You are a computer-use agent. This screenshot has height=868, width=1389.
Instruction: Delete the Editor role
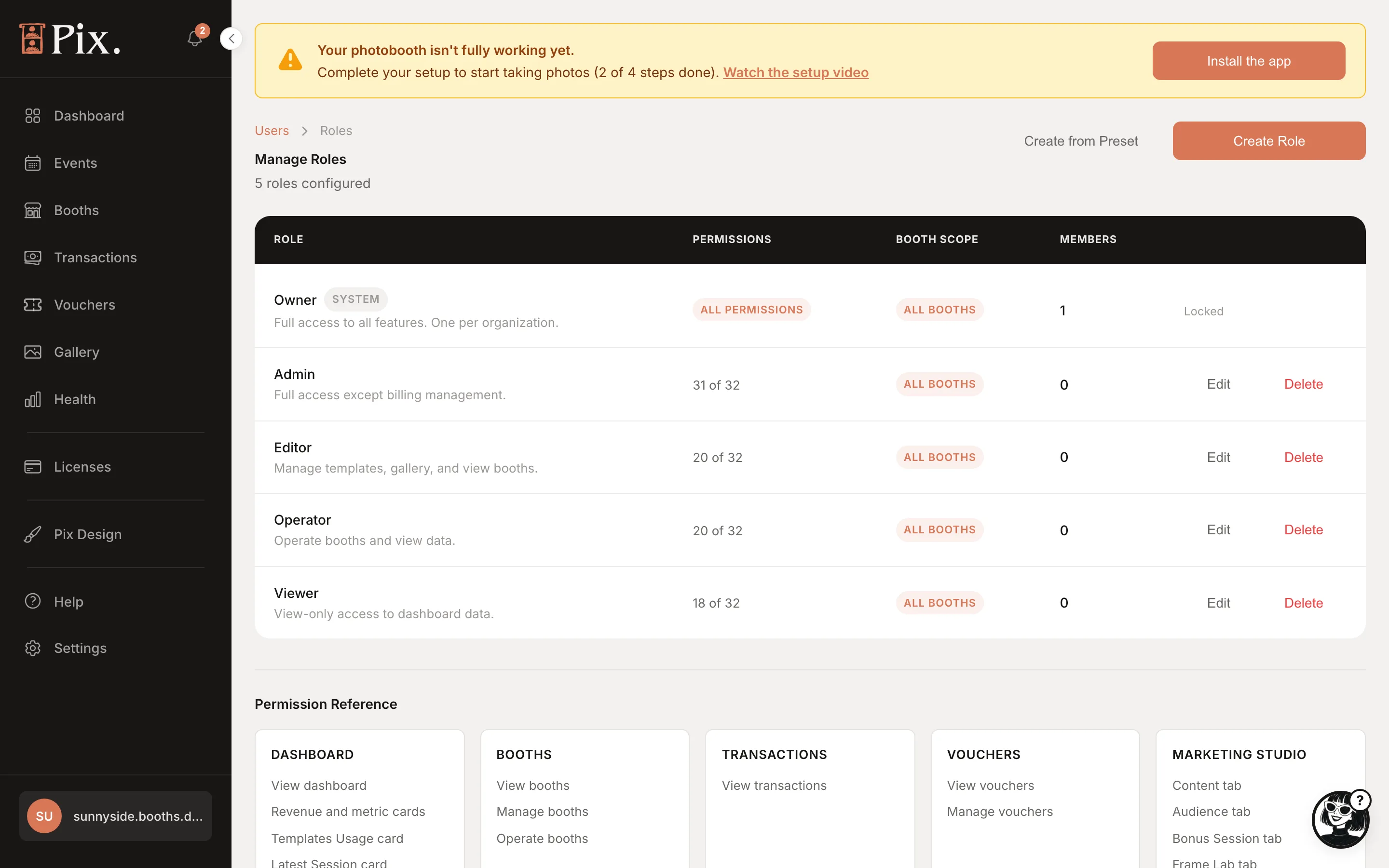tap(1304, 458)
